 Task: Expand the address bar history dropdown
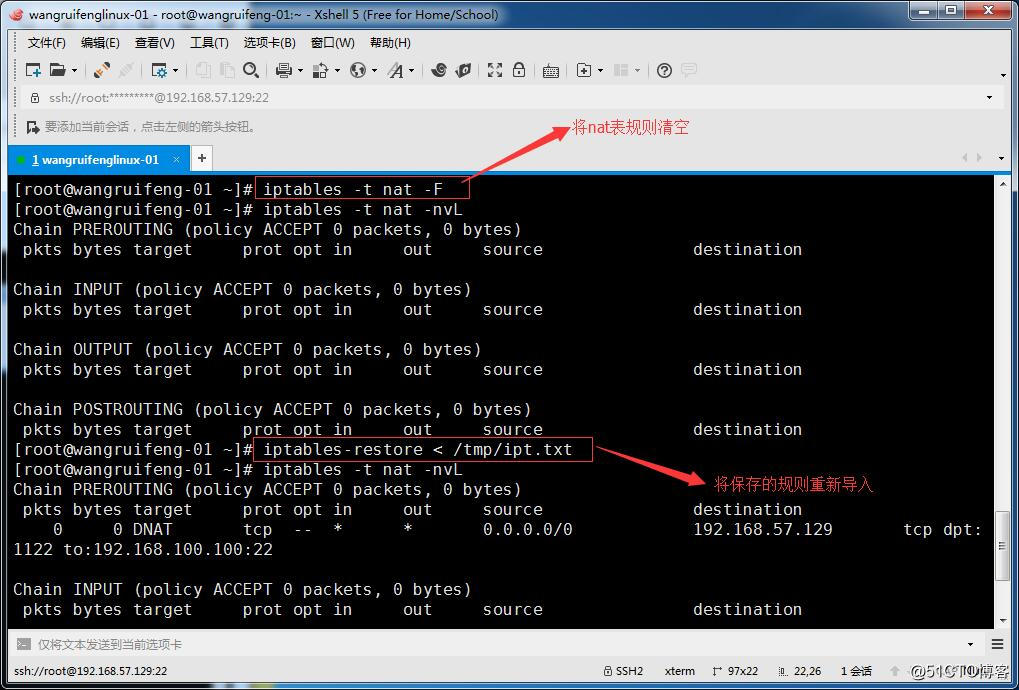coord(989,97)
